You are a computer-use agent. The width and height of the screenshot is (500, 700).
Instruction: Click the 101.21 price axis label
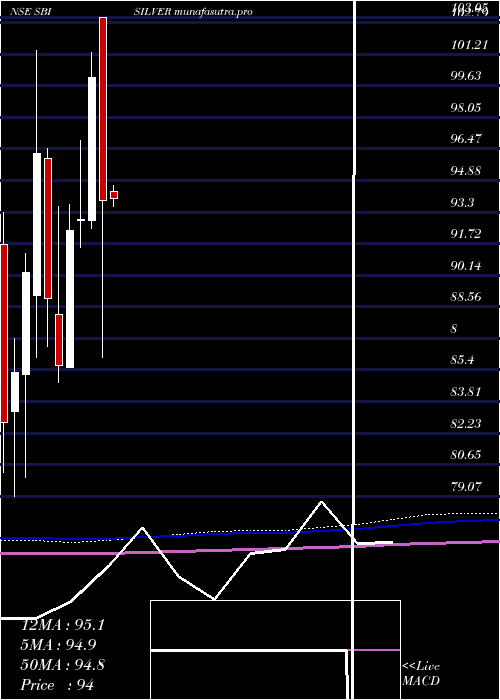pos(469,44)
